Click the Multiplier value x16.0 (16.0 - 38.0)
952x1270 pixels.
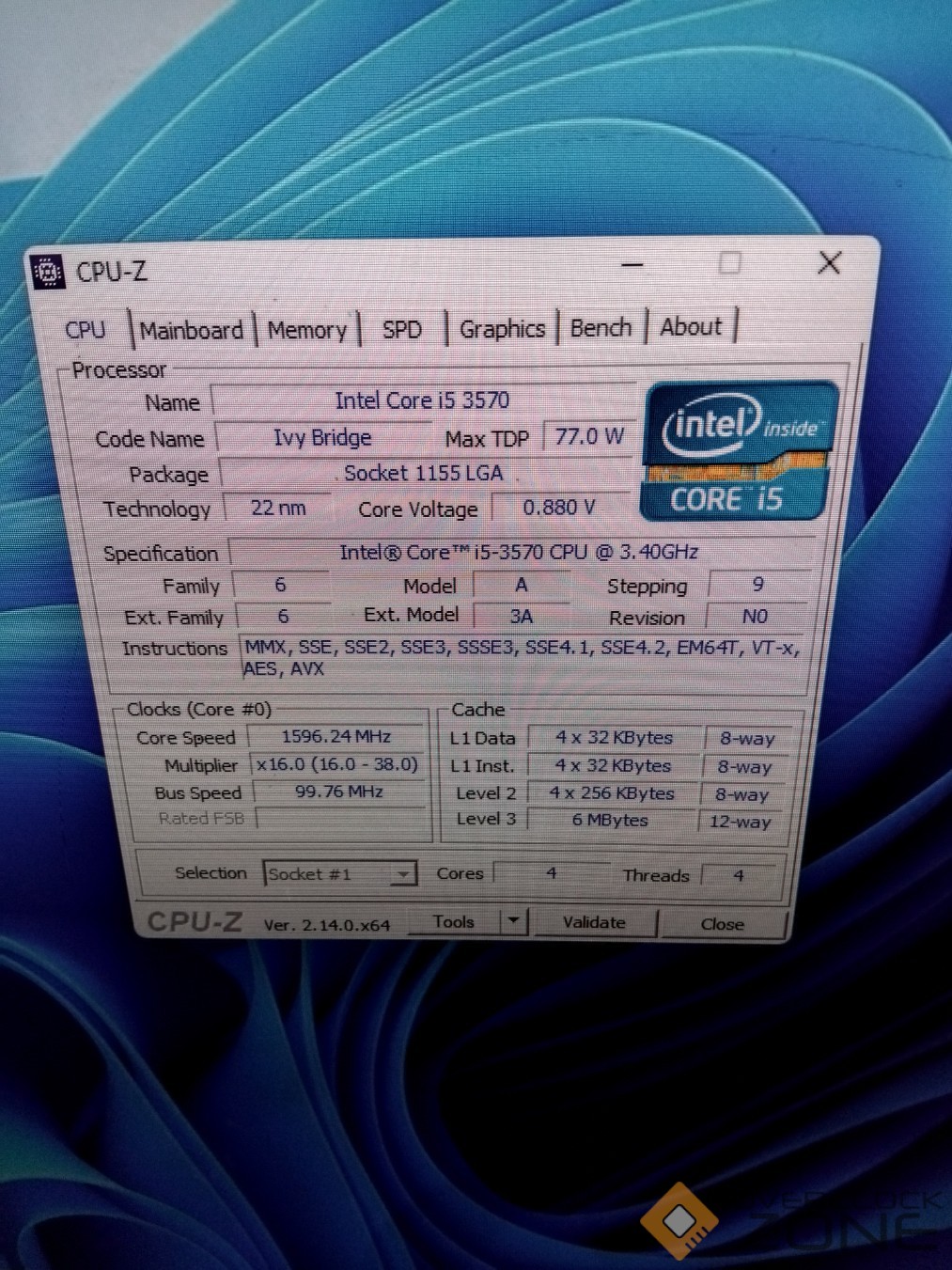336,764
